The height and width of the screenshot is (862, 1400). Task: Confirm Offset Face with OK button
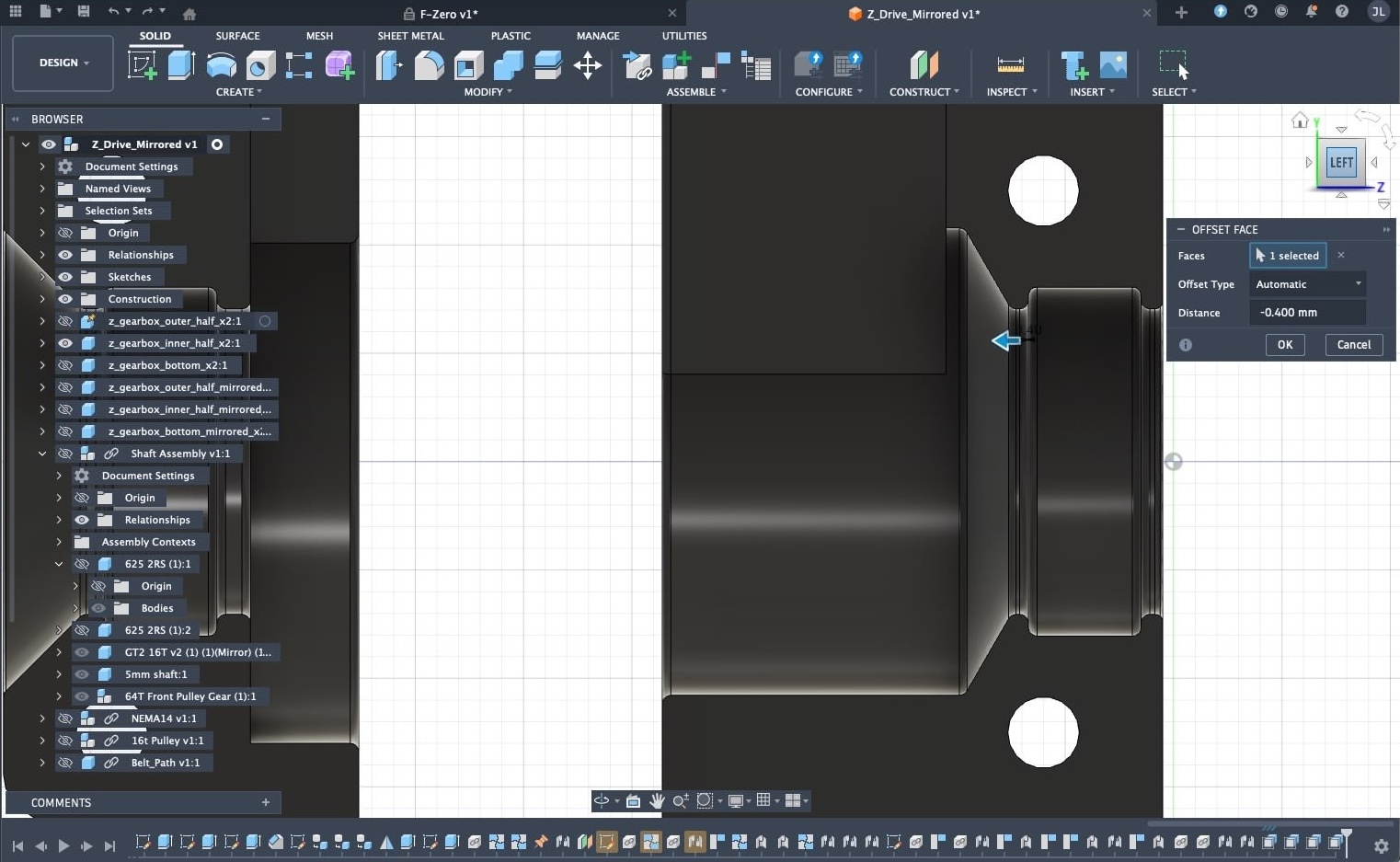click(1284, 345)
